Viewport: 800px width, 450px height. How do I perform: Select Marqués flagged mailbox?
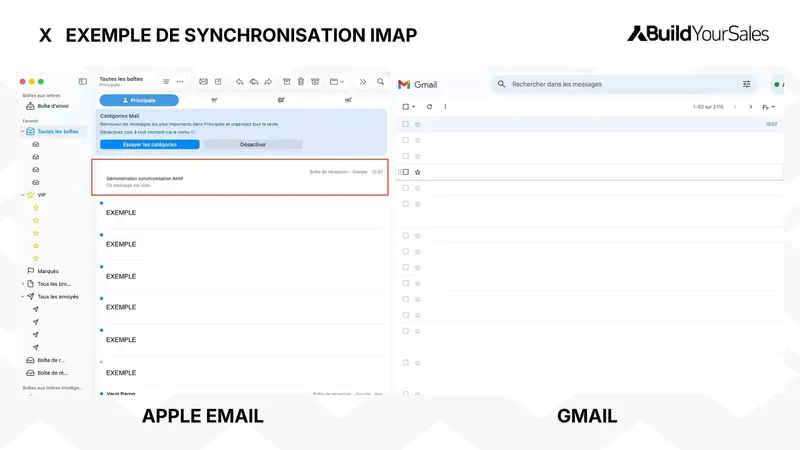point(43,271)
